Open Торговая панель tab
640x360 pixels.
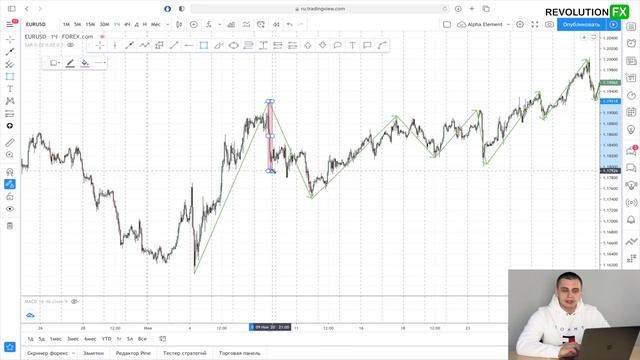point(240,353)
